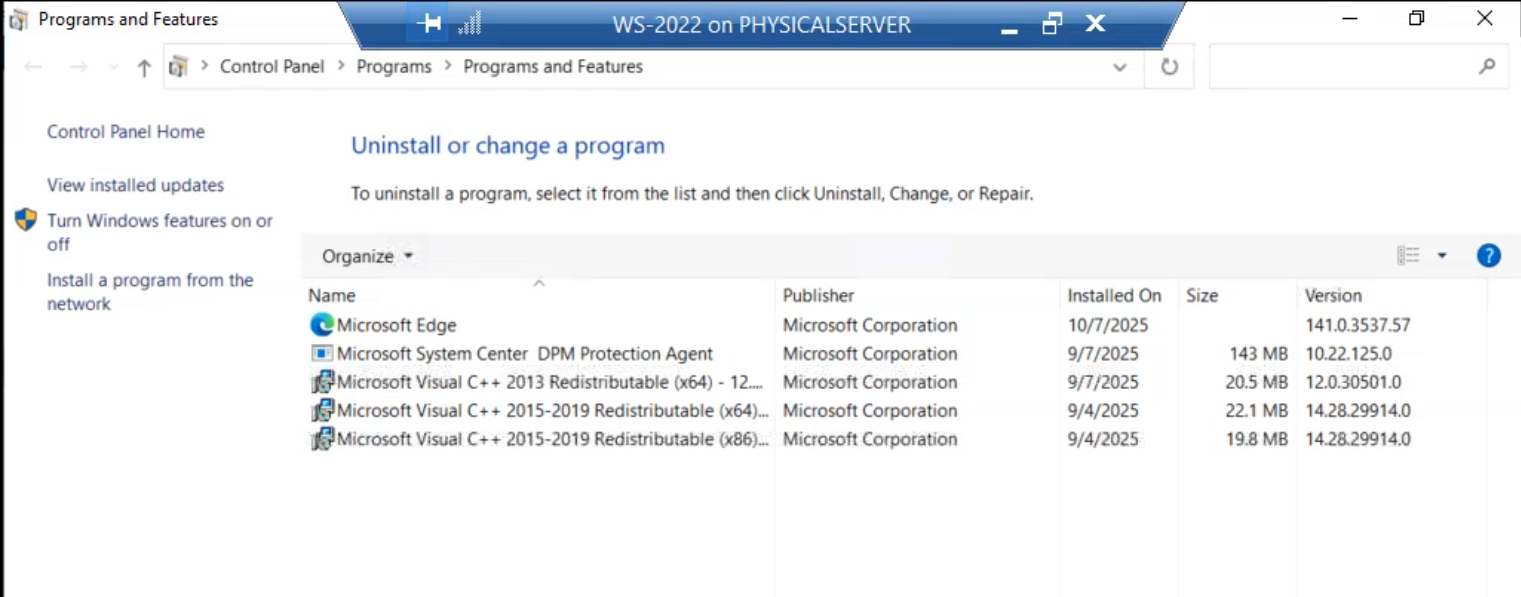Select Visual C++ 2015-2019 Redistributable (x64) name

click(553, 410)
